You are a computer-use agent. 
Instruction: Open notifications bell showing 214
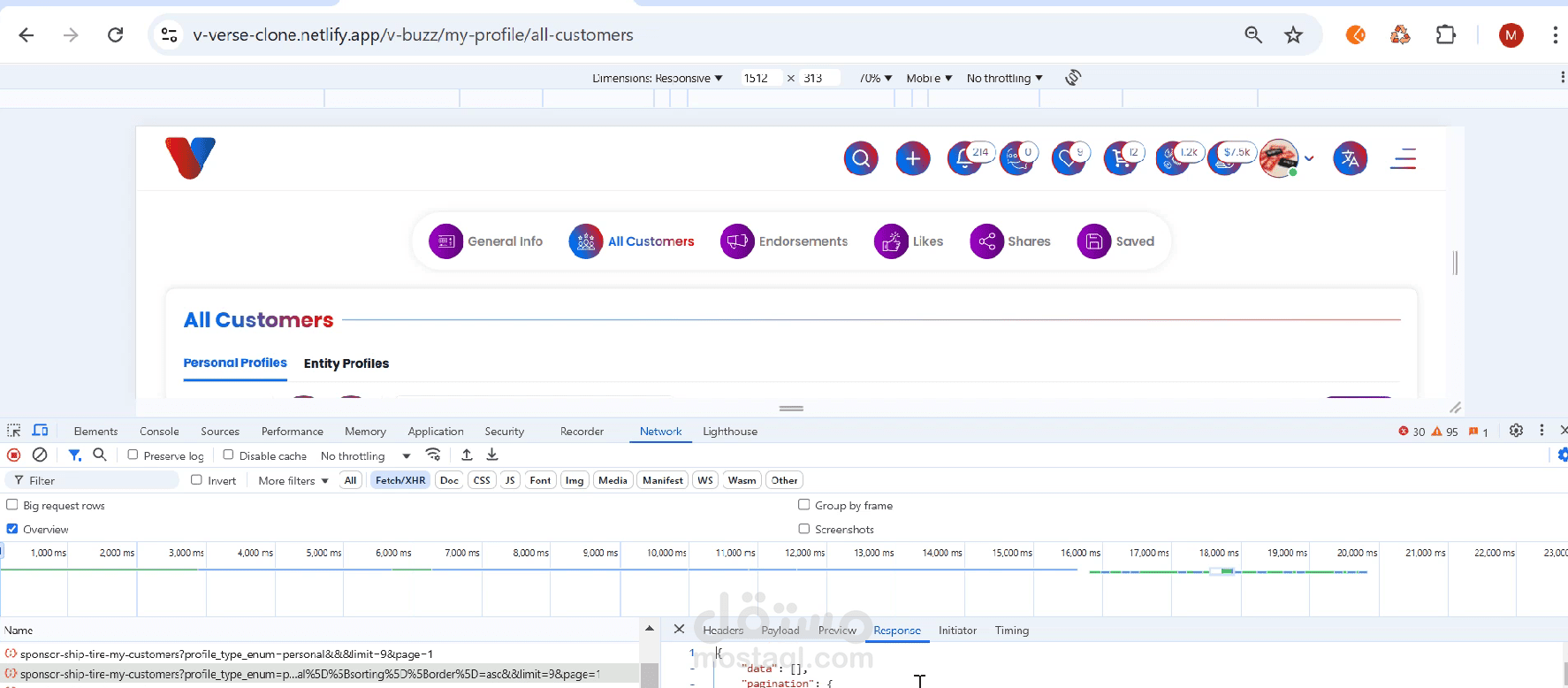tap(965, 159)
